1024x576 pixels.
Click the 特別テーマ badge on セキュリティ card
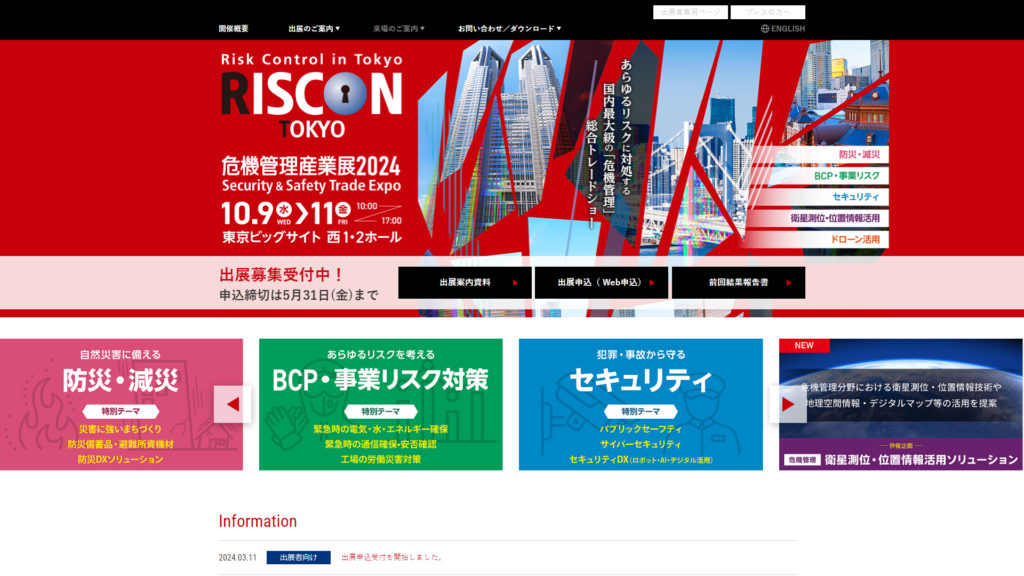(x=641, y=411)
